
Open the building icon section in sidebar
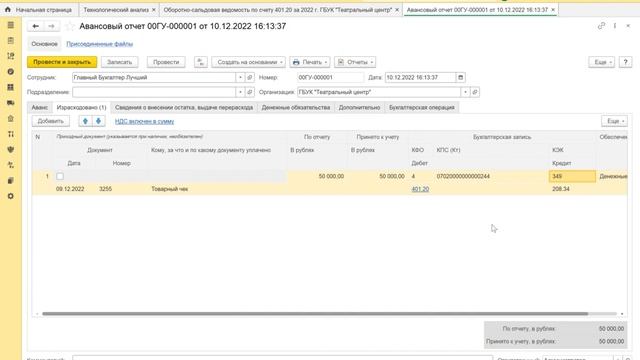(x=11, y=118)
